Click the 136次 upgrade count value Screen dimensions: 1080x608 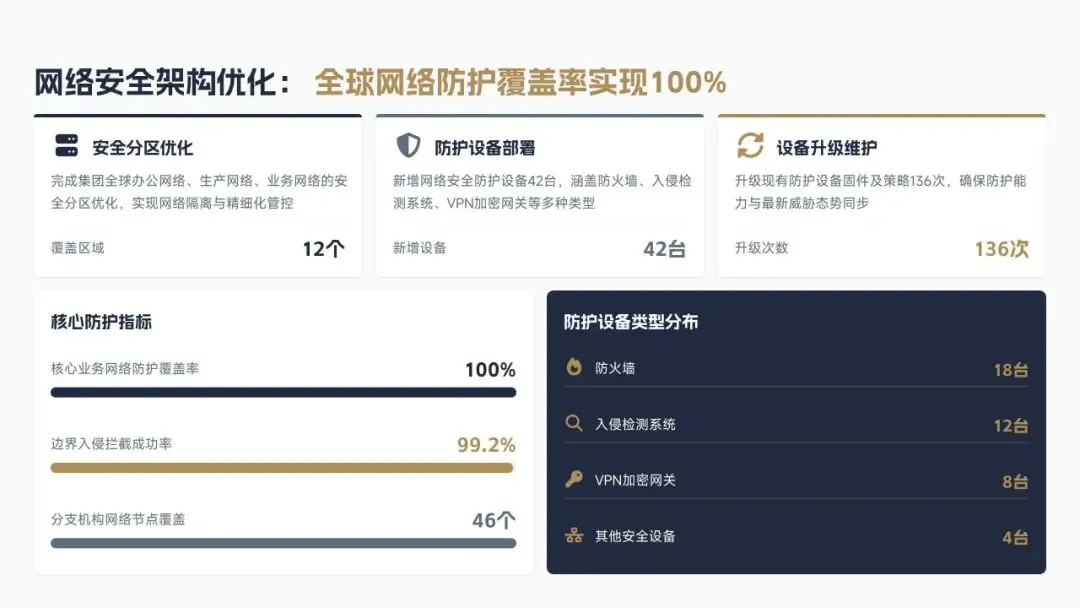[1001, 249]
